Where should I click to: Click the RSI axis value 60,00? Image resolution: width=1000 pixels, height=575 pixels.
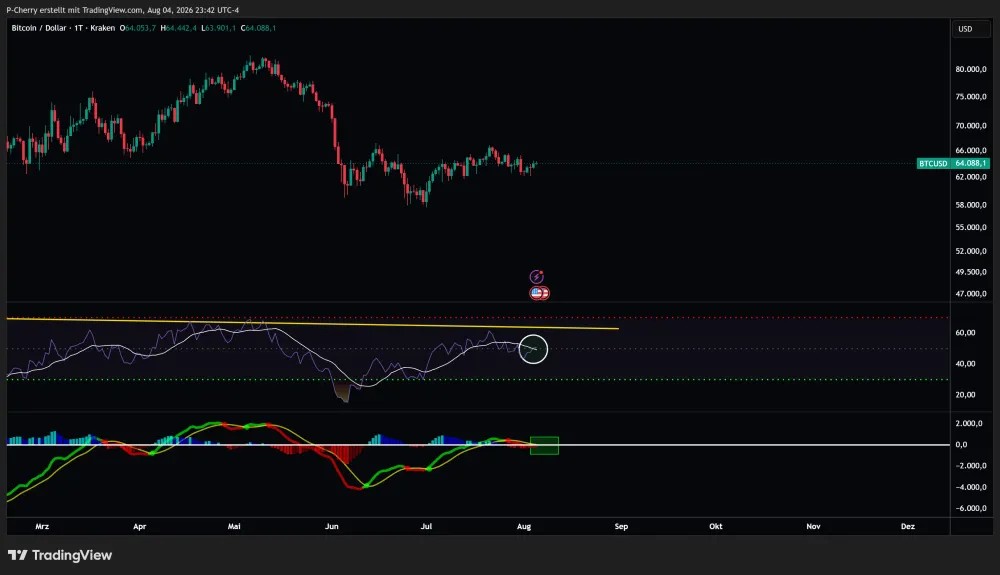coord(965,333)
